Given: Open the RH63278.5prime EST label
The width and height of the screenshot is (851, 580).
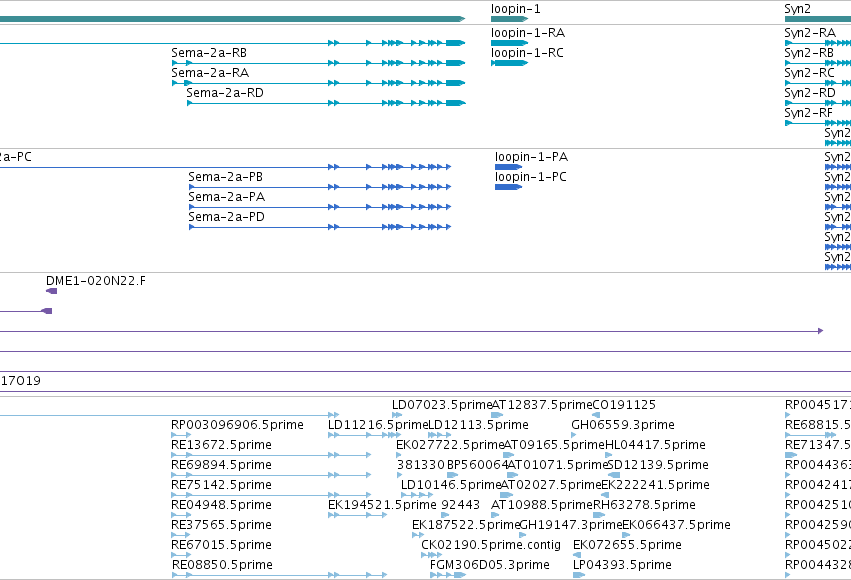Looking at the screenshot, I should point(644,506).
